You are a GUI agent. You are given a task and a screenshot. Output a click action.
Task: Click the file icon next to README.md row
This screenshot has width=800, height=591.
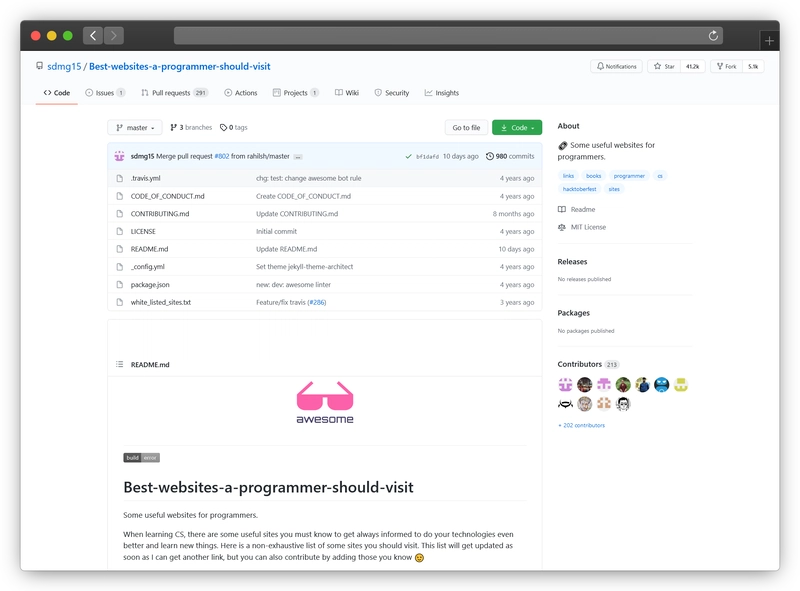point(119,249)
